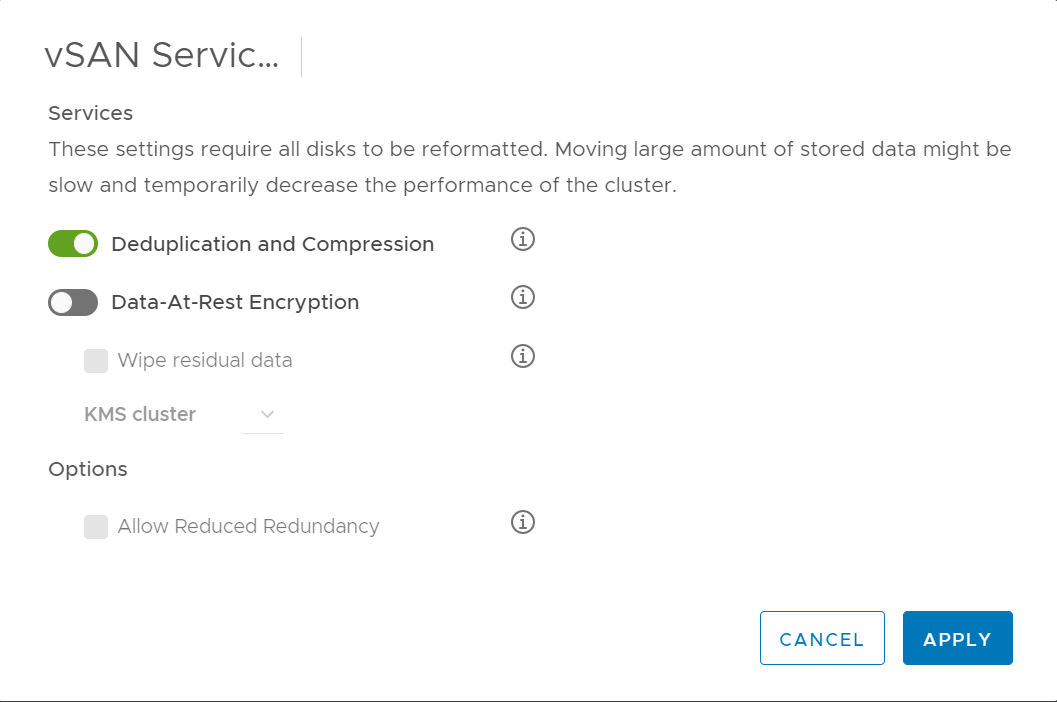Click the Allow Reduced Redundancy label text

point(248,526)
